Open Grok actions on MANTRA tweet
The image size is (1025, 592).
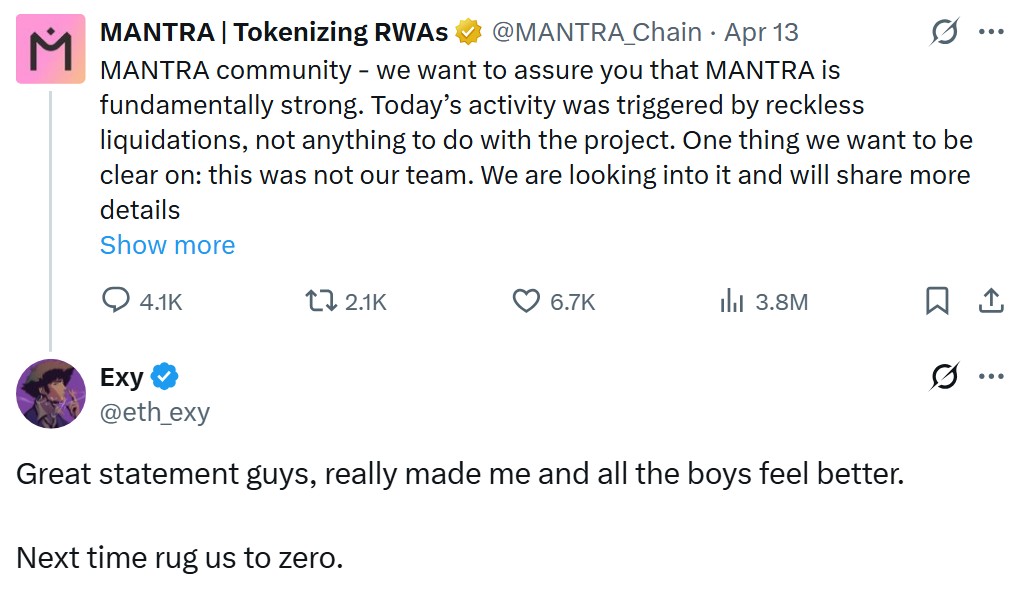coord(943,33)
